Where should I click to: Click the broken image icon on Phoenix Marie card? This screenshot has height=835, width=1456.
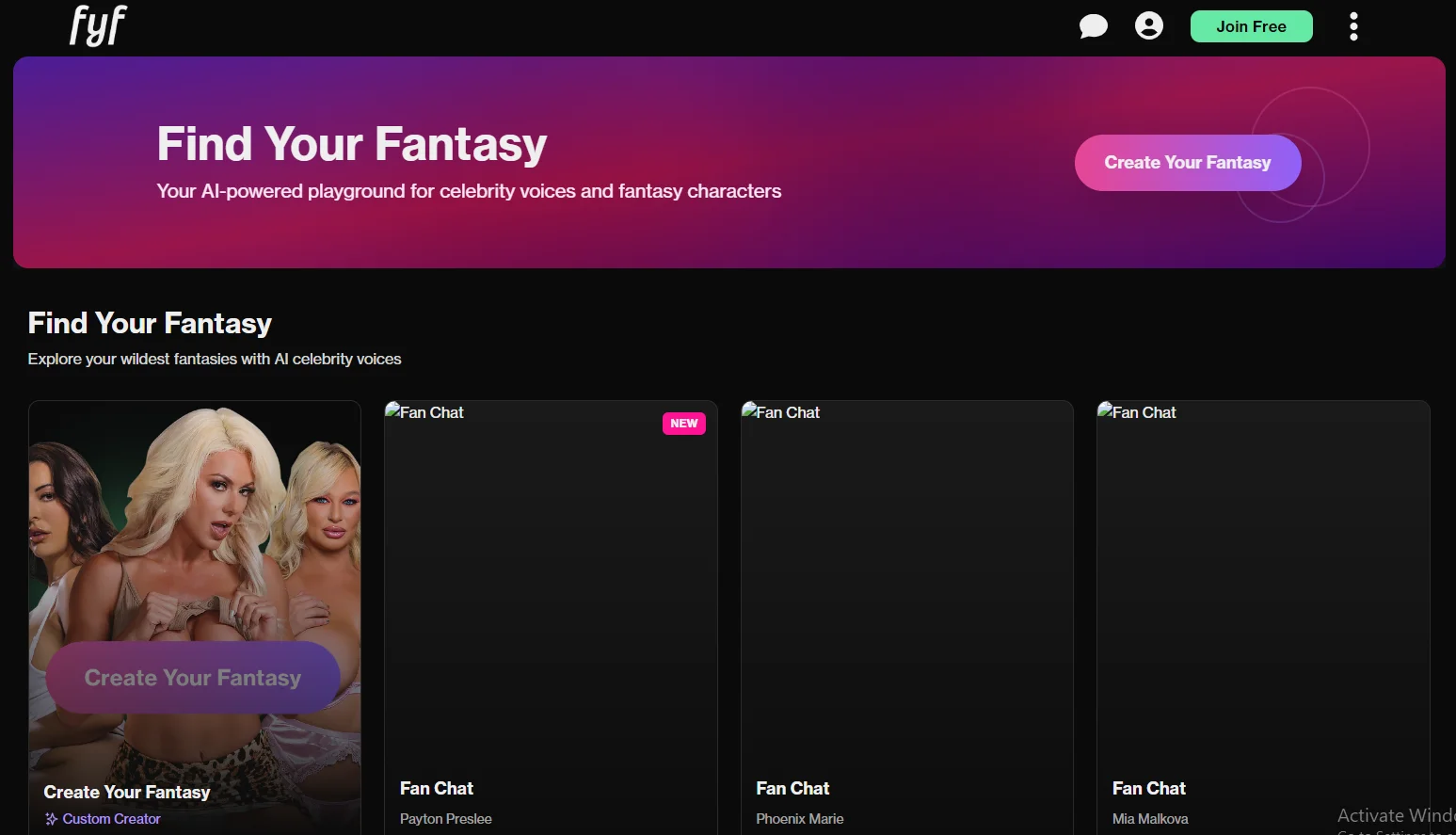point(749,410)
